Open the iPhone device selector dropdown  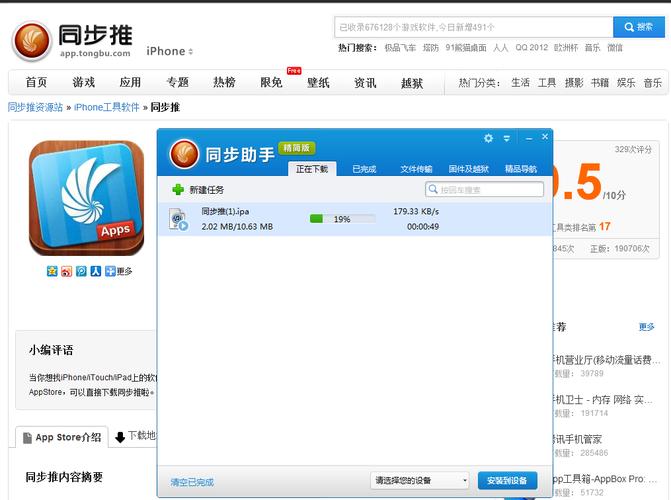click(x=169, y=51)
